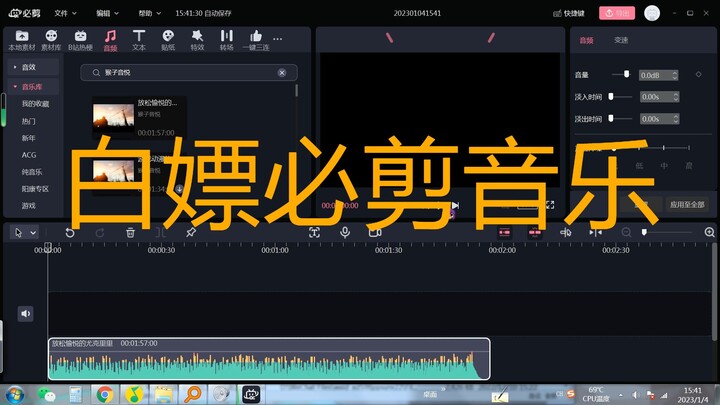Clear the search box with X icon

coord(282,73)
